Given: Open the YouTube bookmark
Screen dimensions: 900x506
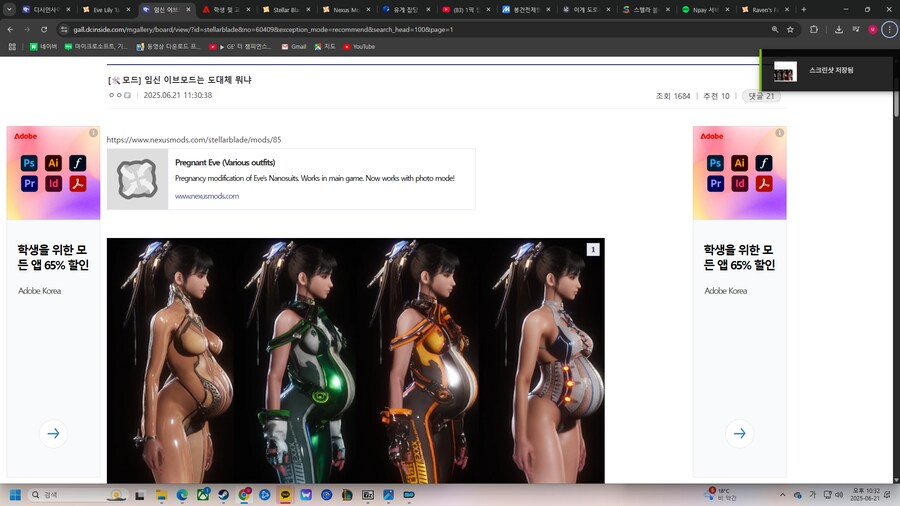Looking at the screenshot, I should (359, 46).
